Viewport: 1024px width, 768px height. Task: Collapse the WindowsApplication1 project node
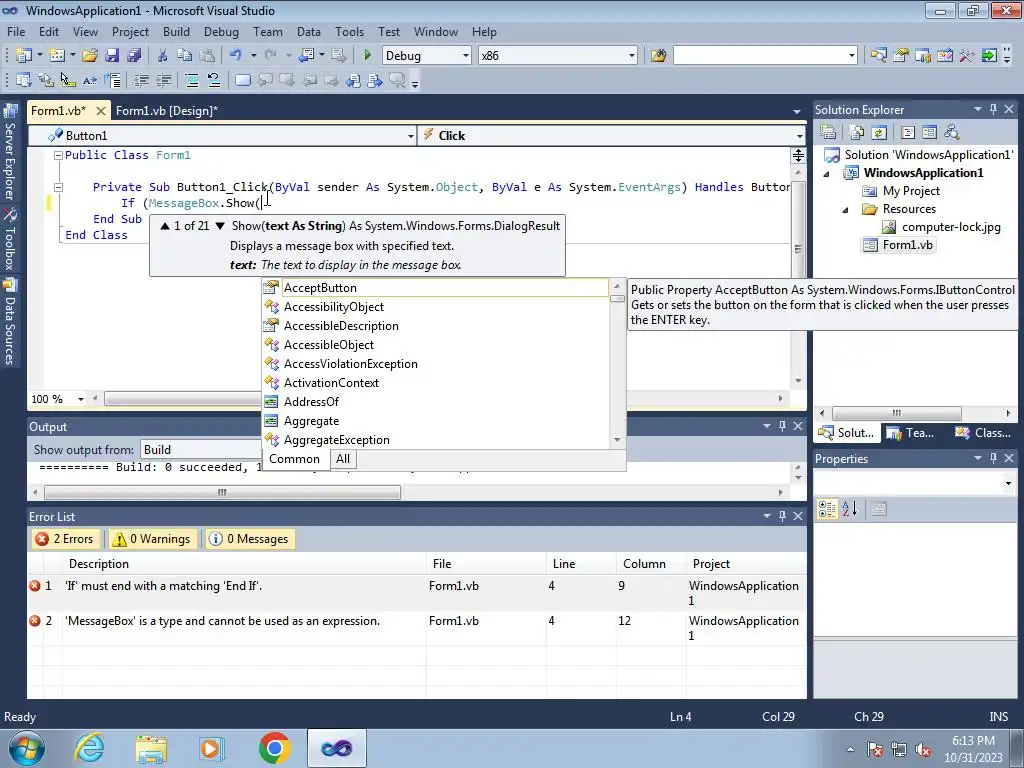pyautogui.click(x=827, y=174)
